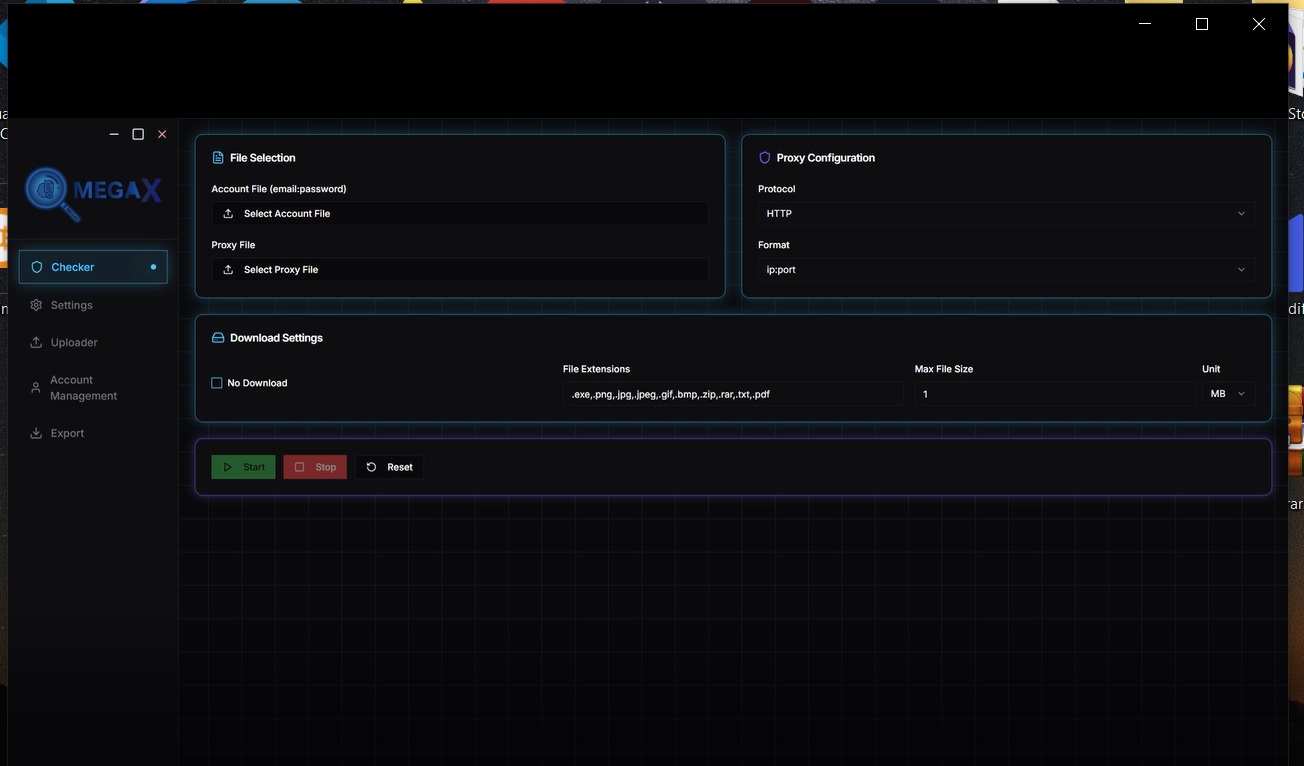Click the Settings gear icon in sidebar
The height and width of the screenshot is (766, 1304).
click(37, 305)
